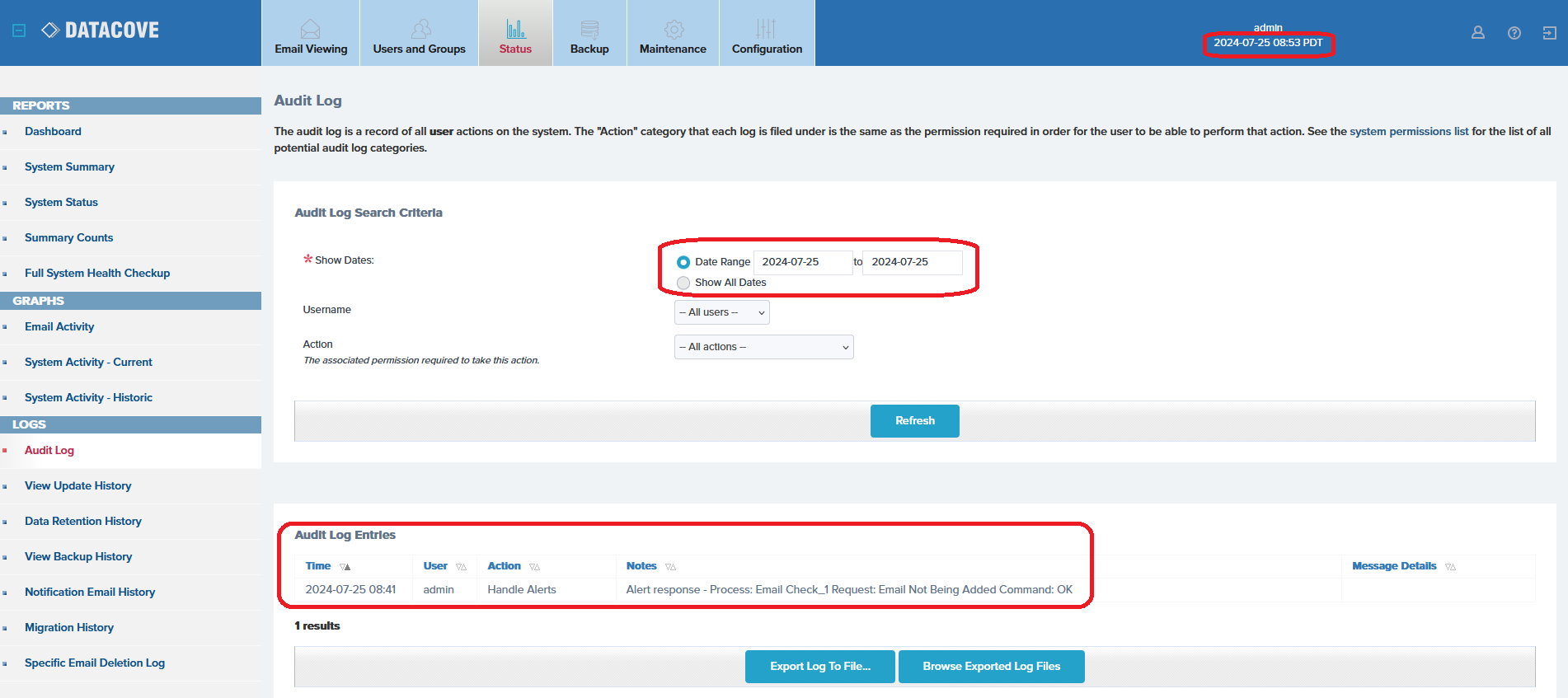
Task: Click the help question mark icon
Action: [x=1514, y=33]
